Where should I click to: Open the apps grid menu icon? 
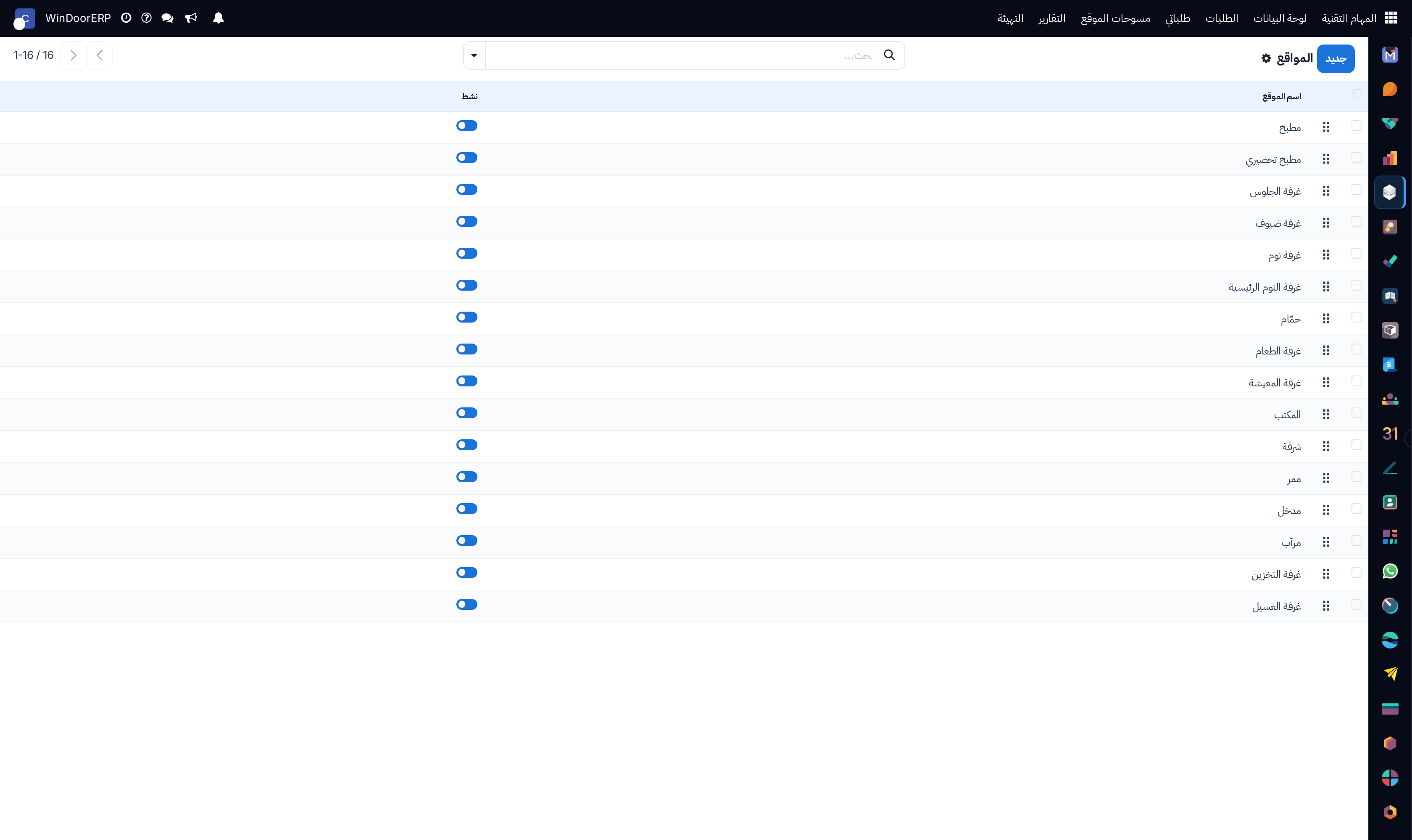1391,18
